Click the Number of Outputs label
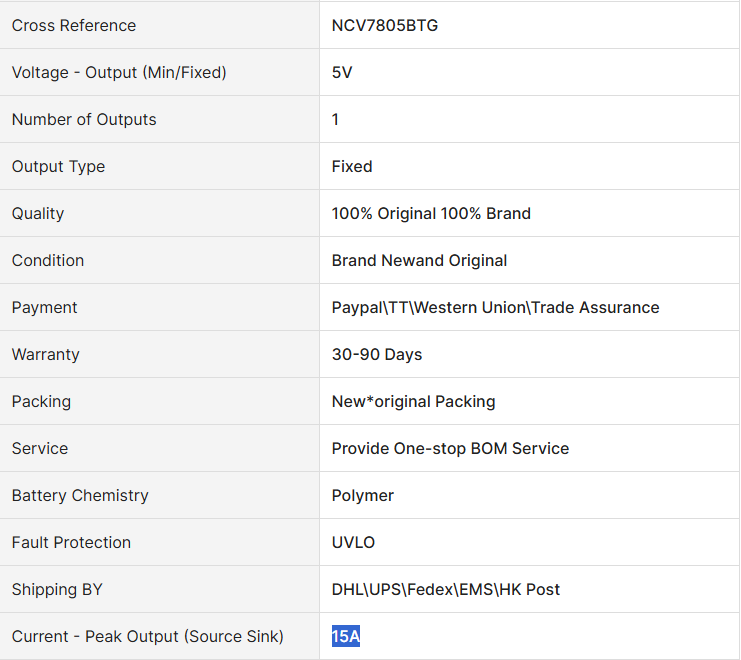This screenshot has width=741, height=660. [x=84, y=120]
